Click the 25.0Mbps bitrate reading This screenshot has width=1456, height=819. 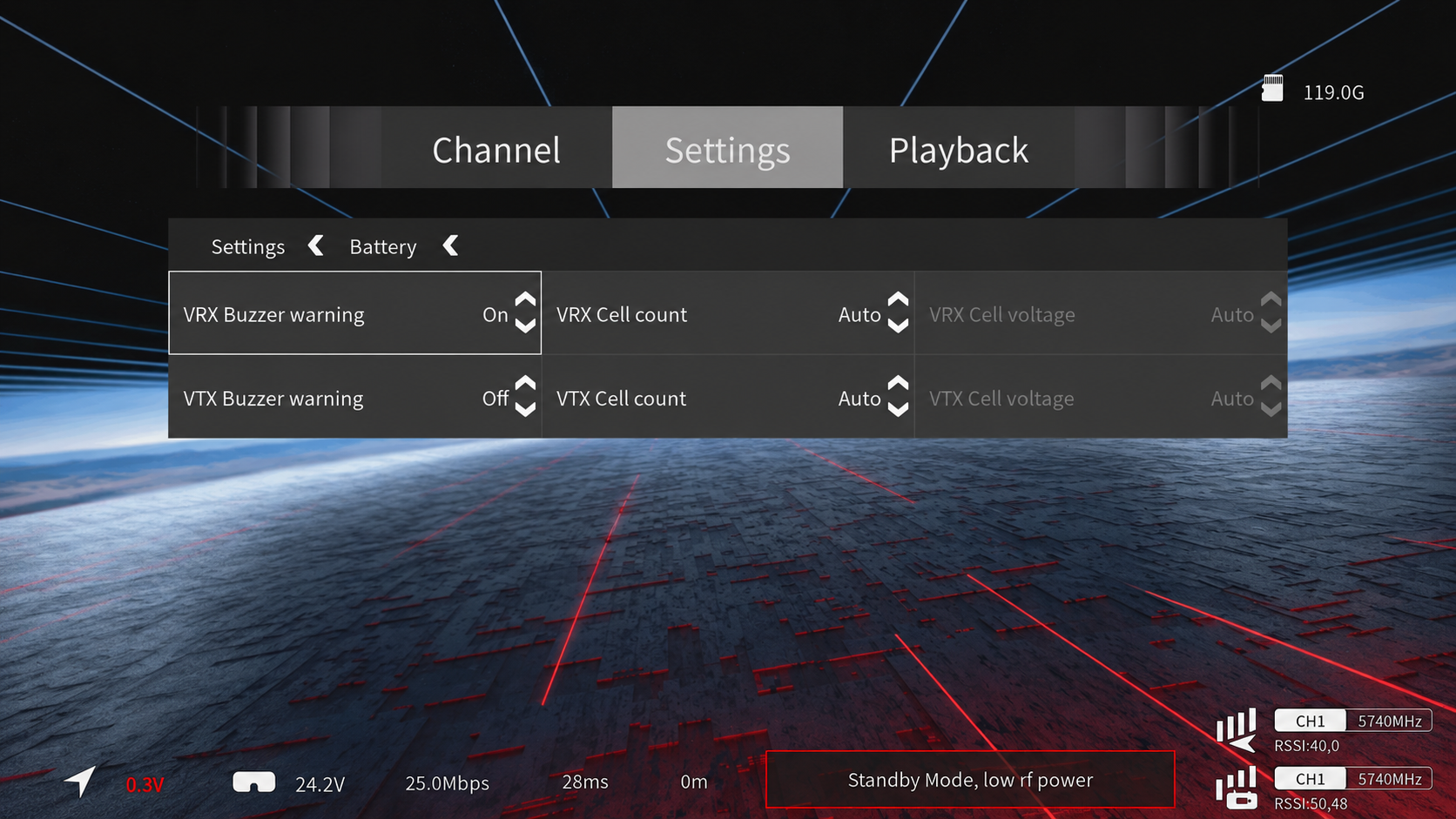tap(447, 783)
